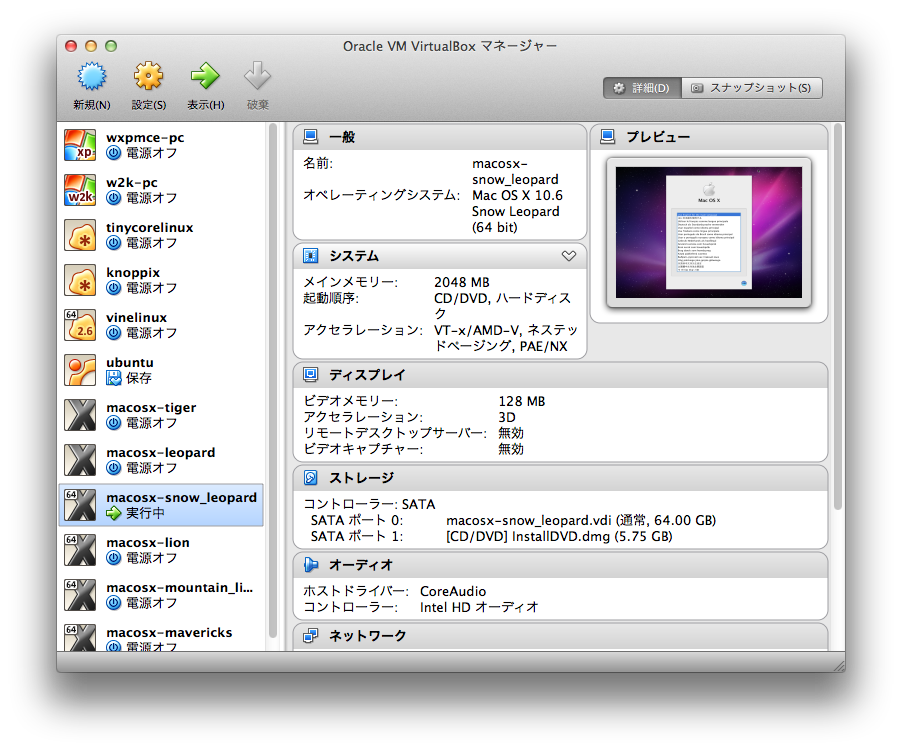Click the Snow Leopard preview thumbnail
902x751 pixels.
[708, 231]
